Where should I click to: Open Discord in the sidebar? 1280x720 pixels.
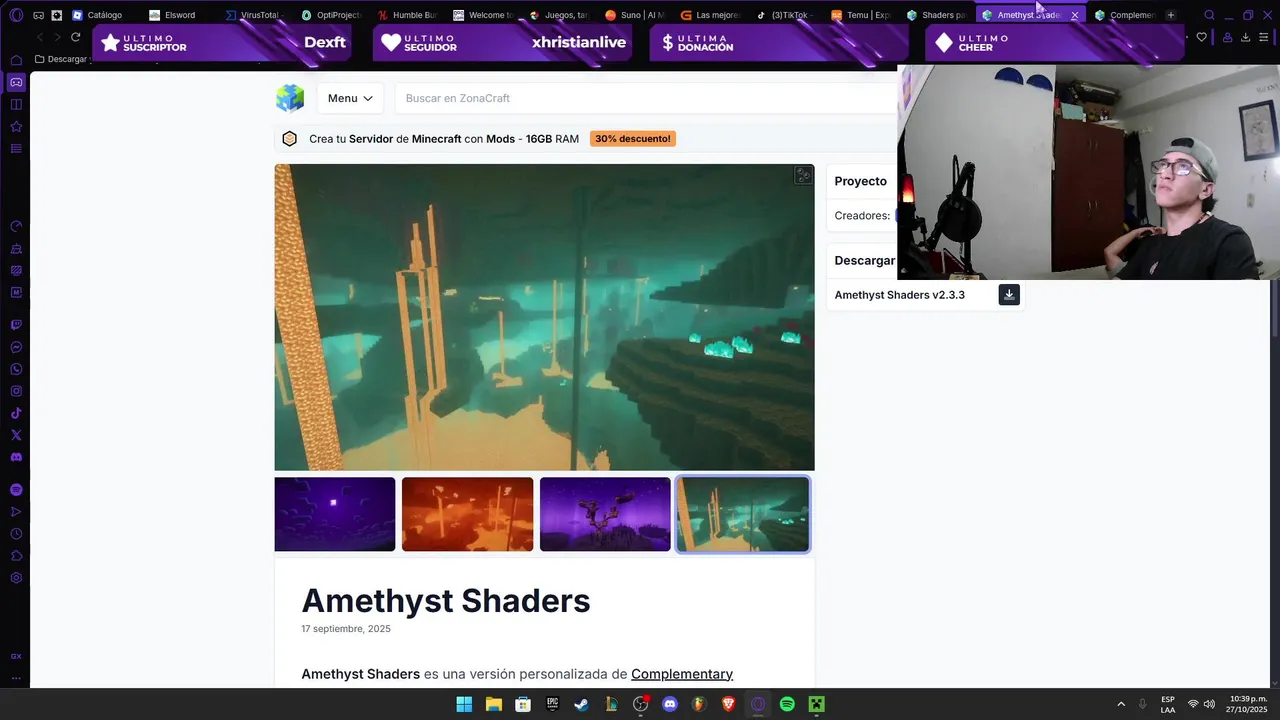click(x=16, y=457)
